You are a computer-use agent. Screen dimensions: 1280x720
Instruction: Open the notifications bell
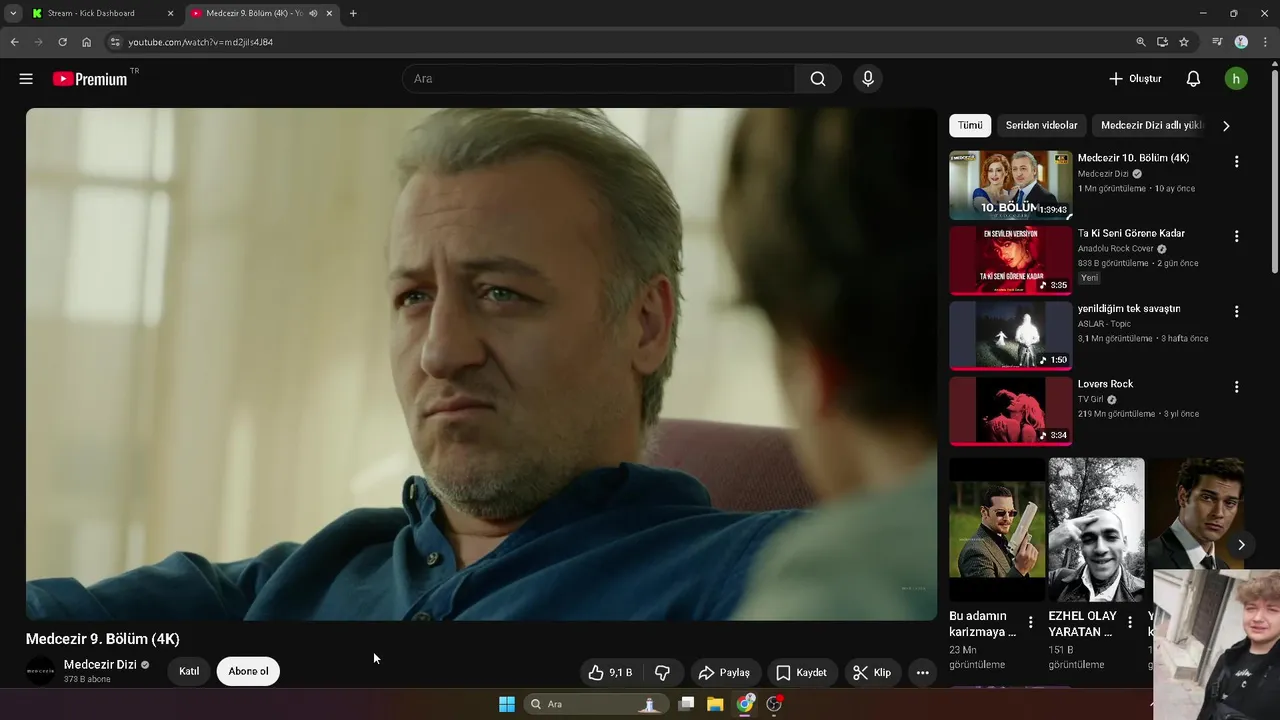1193,79
